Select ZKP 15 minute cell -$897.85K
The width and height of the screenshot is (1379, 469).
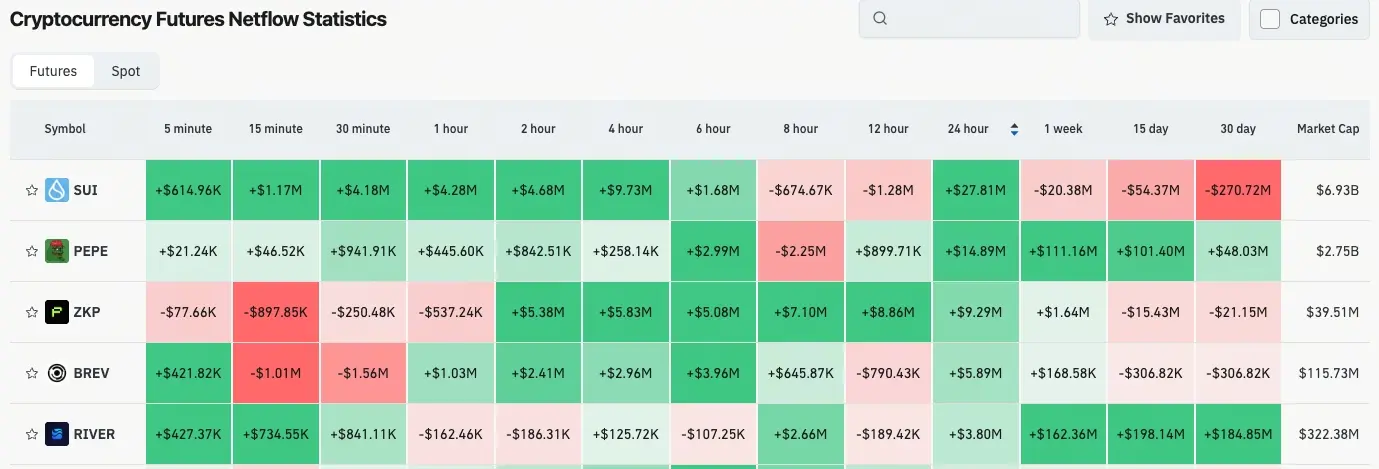(x=276, y=312)
